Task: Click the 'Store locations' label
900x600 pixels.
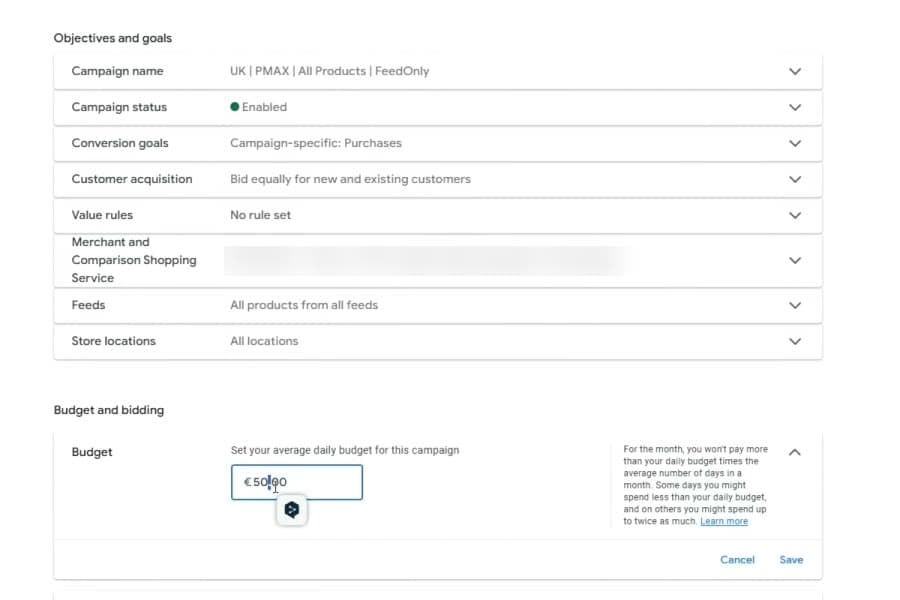Action: point(114,341)
